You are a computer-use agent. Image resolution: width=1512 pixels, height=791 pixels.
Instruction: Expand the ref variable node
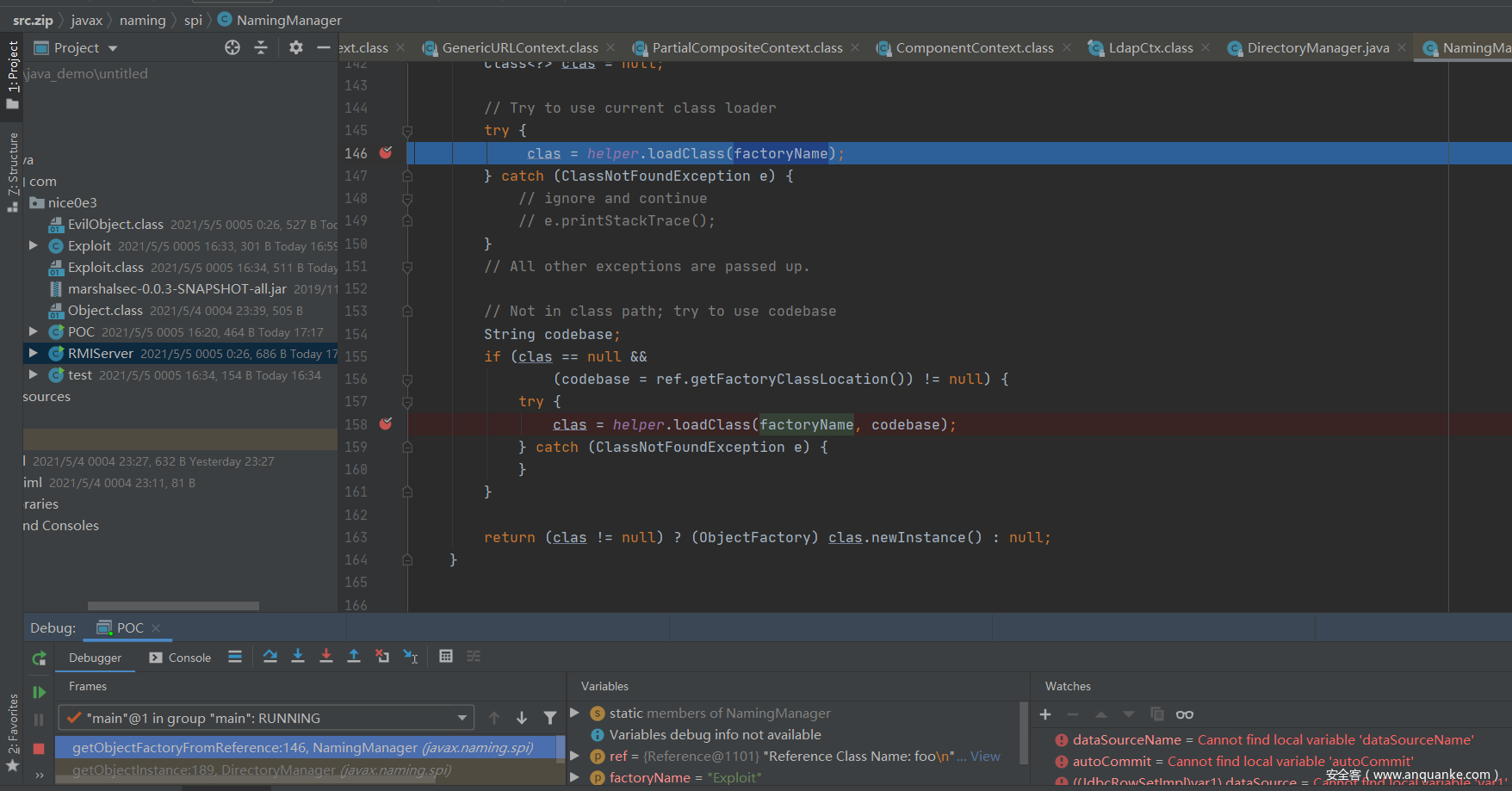click(x=575, y=756)
